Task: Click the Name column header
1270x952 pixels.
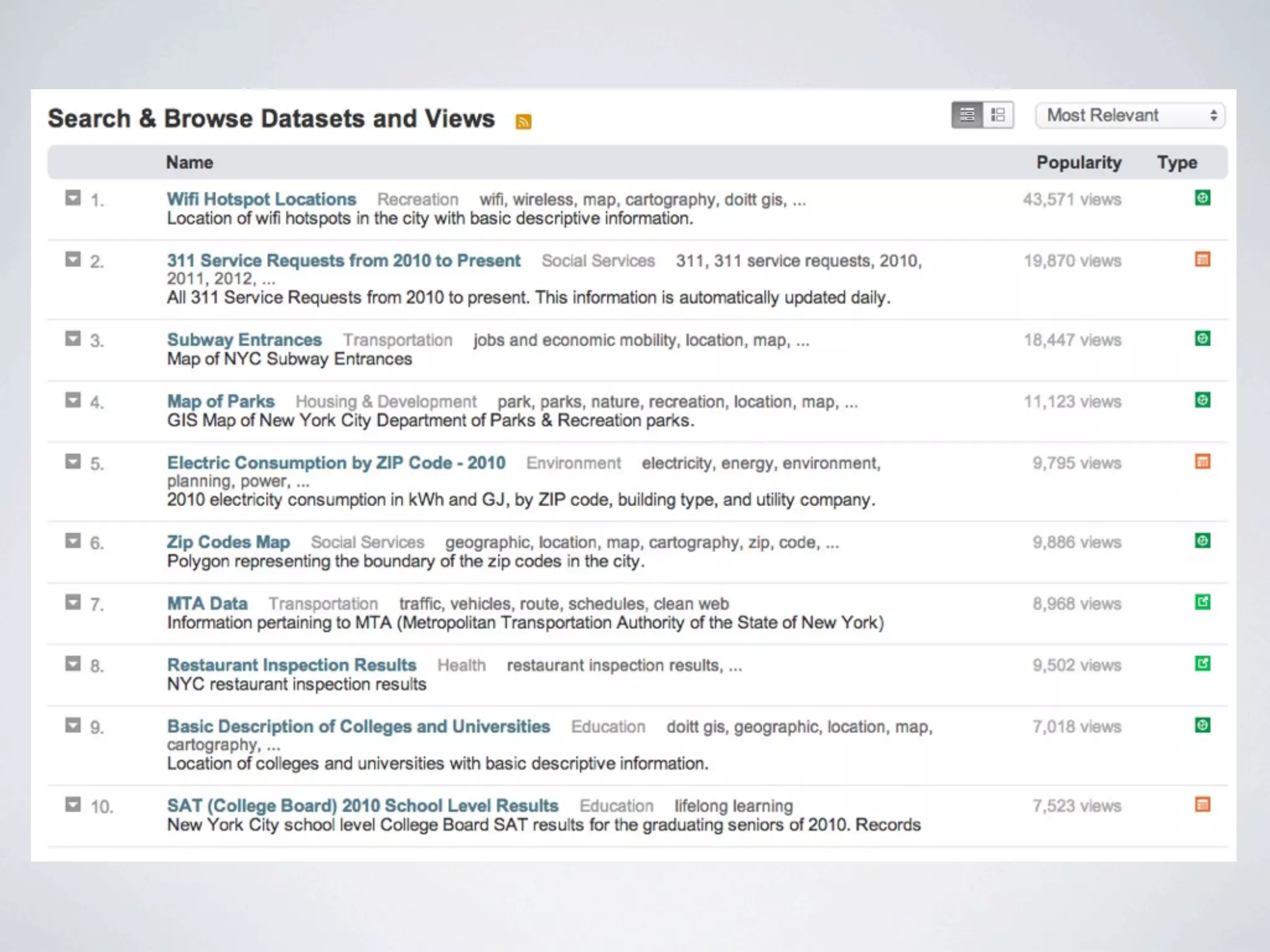Action: pos(189,162)
